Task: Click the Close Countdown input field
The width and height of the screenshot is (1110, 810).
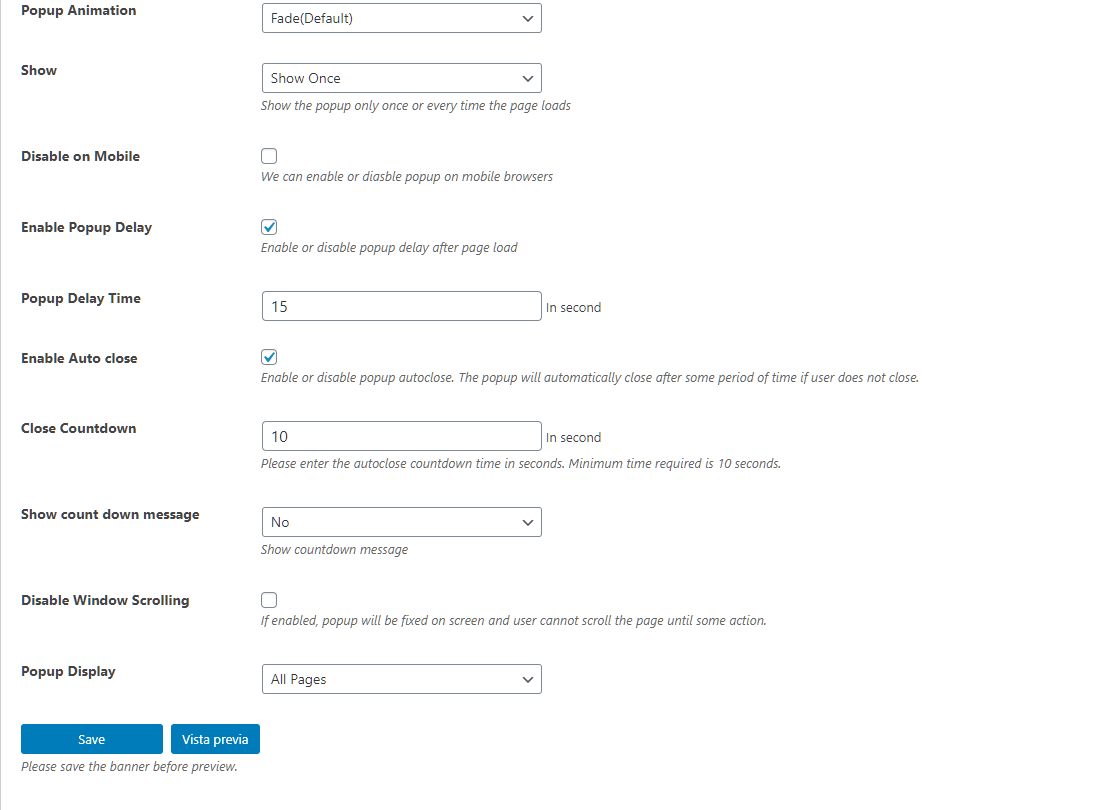Action: pos(401,436)
